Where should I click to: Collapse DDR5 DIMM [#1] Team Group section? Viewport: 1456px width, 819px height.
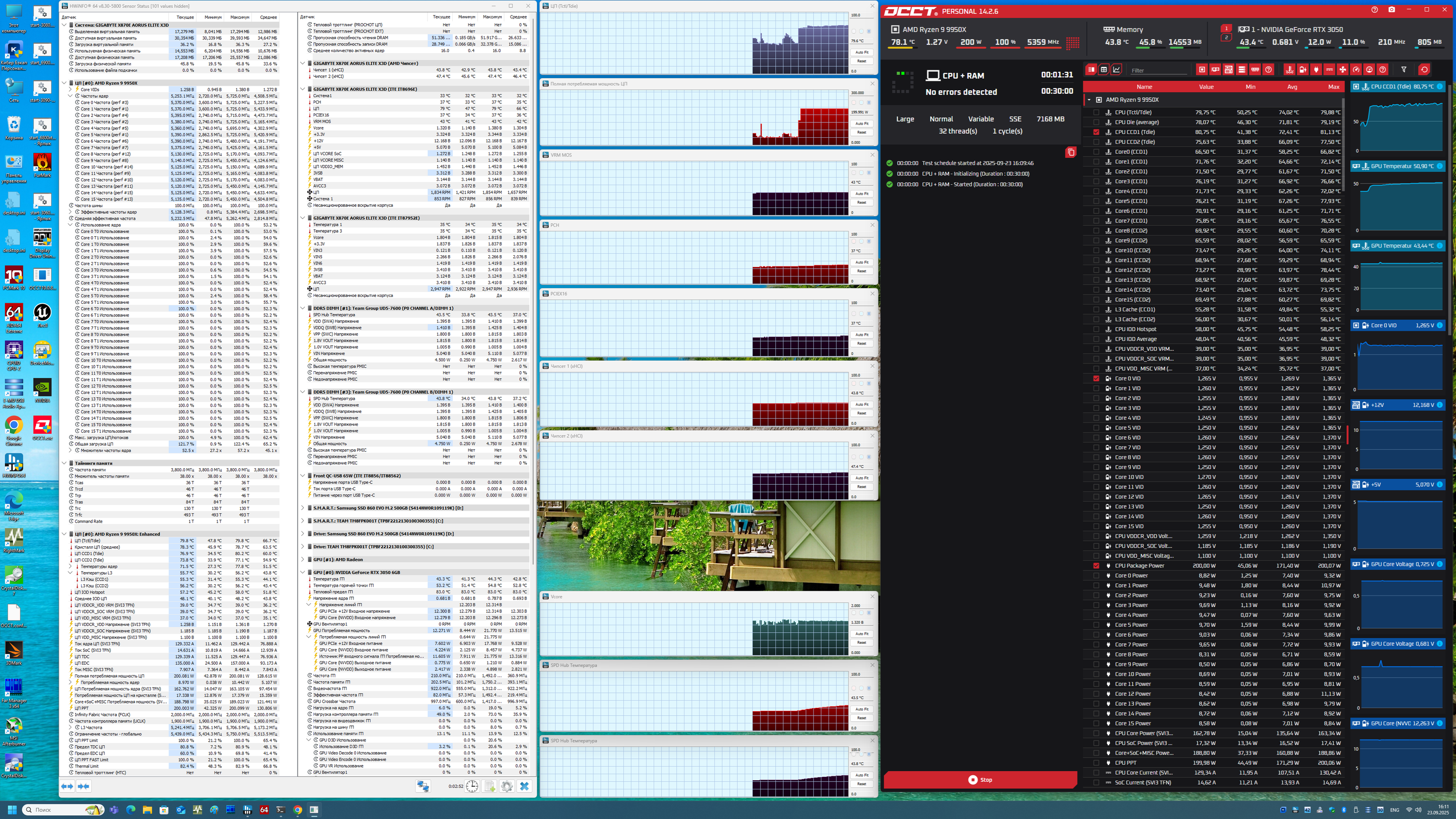click(303, 309)
